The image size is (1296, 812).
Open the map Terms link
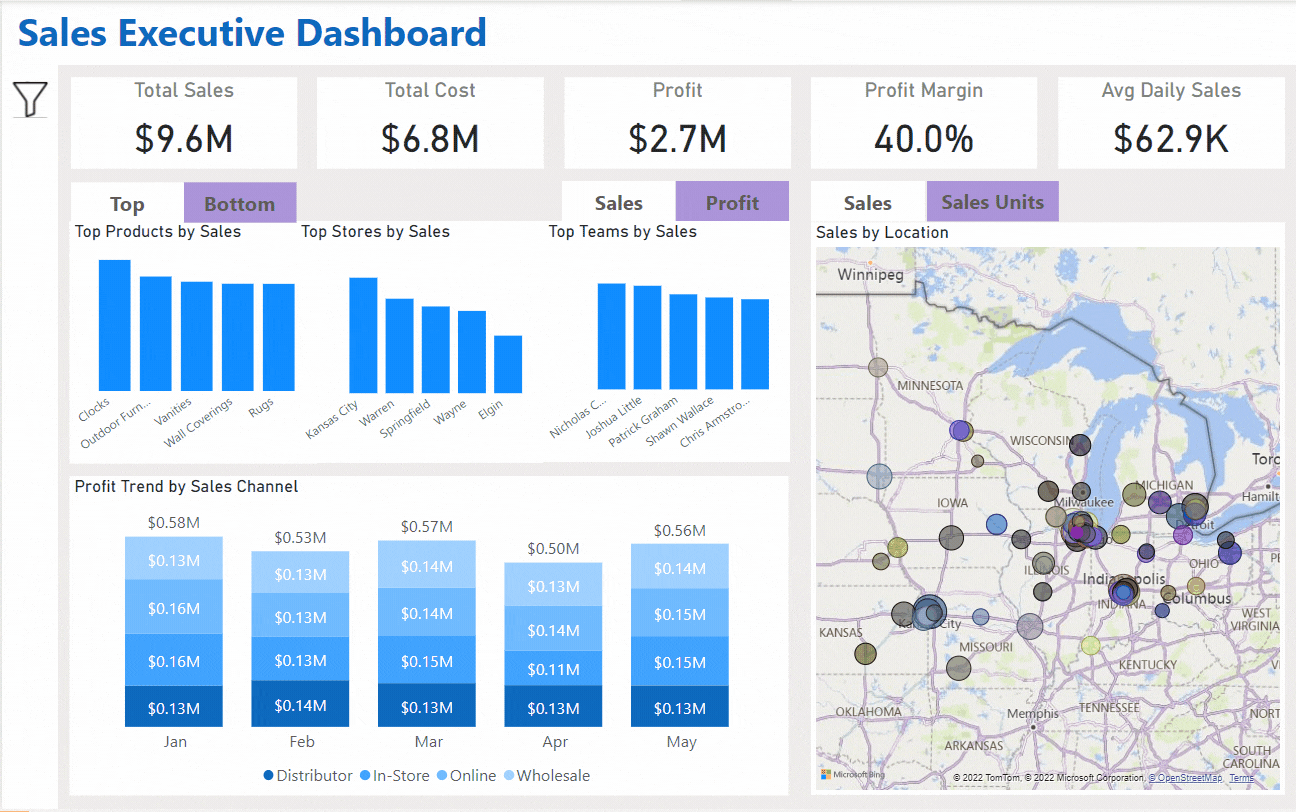click(x=1241, y=778)
